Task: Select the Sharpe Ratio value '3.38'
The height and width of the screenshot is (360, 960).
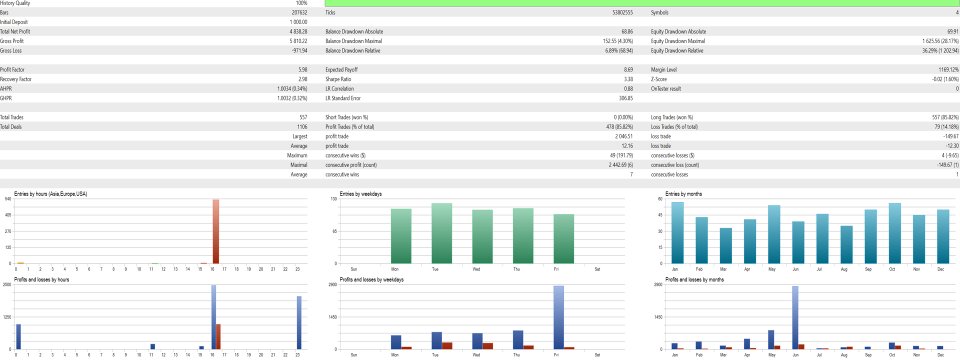Action: click(629, 80)
